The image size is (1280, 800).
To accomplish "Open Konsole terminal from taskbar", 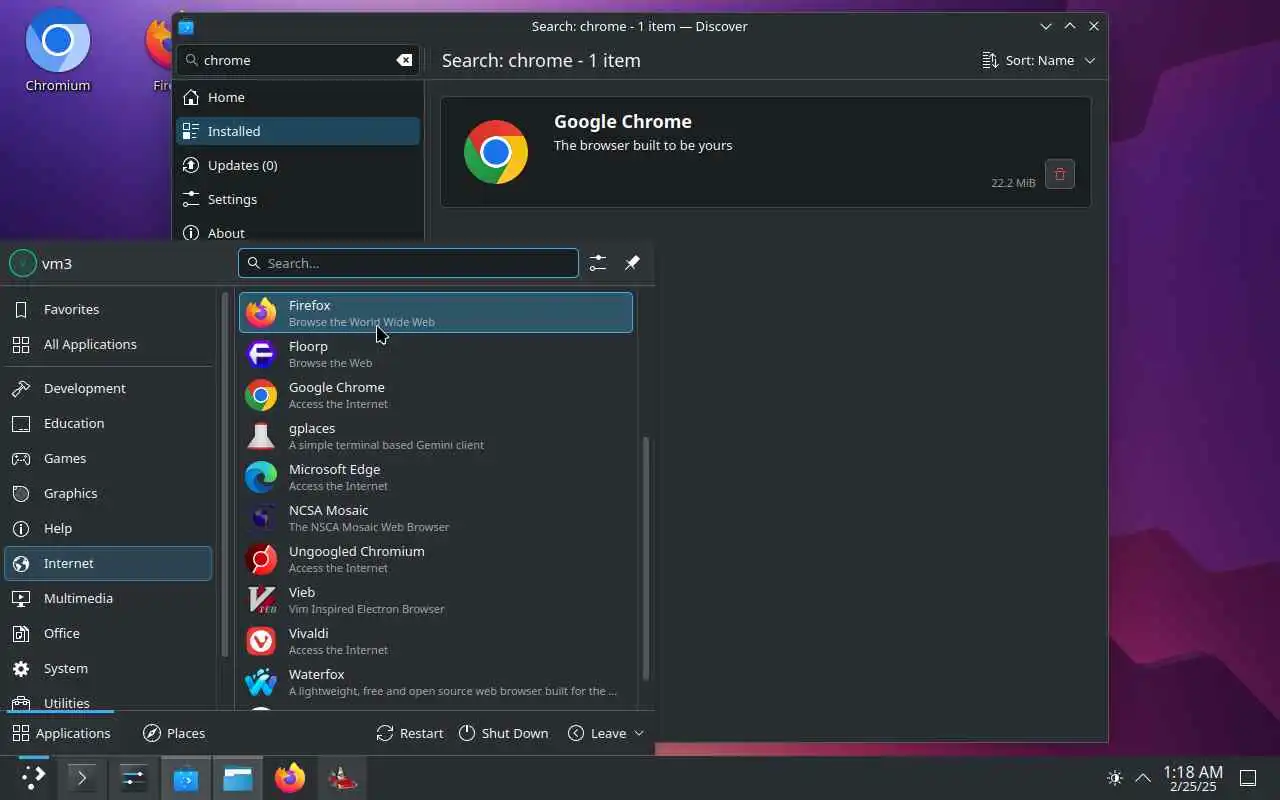I will pos(82,777).
